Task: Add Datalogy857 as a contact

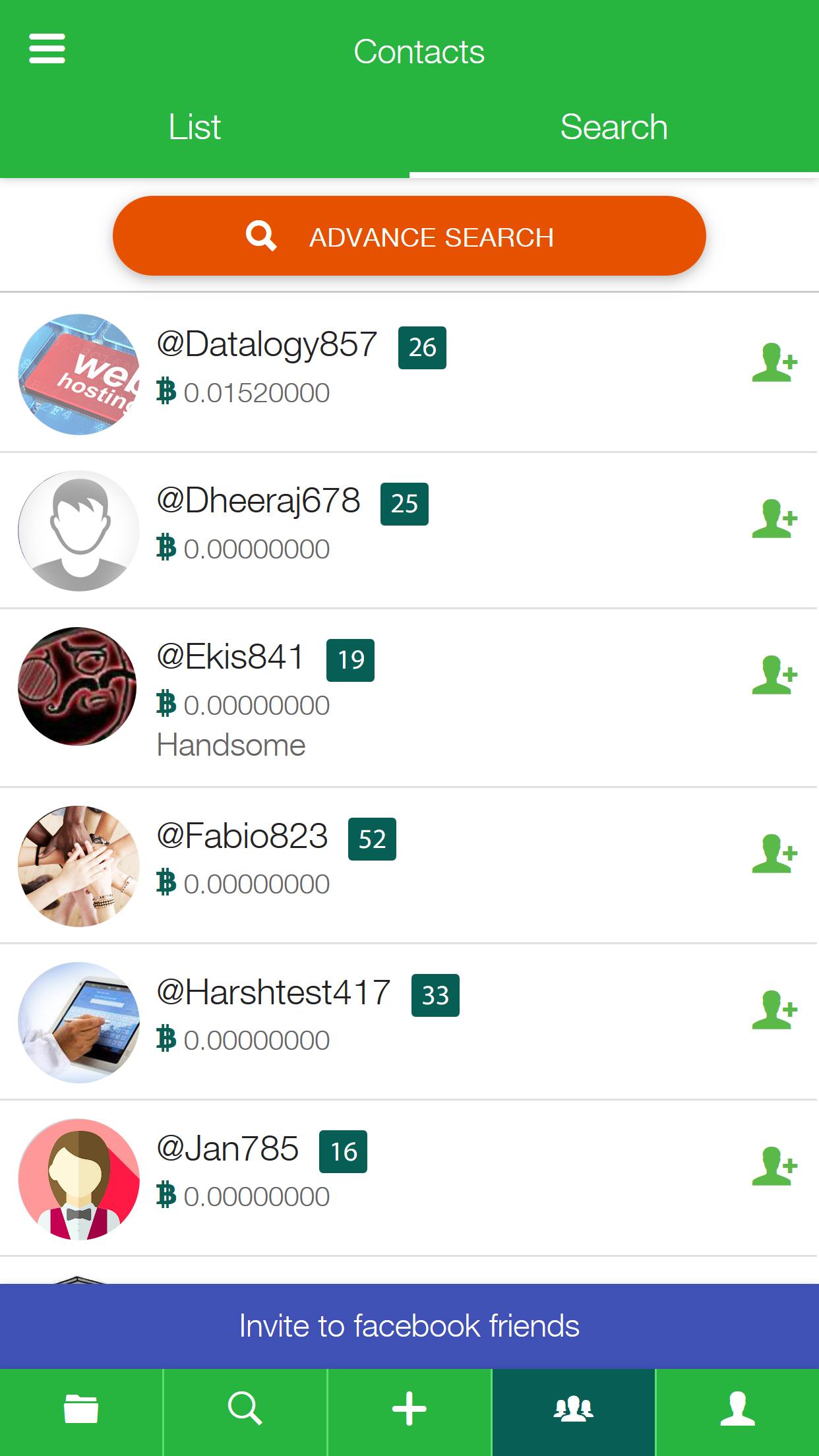Action: coord(775,363)
